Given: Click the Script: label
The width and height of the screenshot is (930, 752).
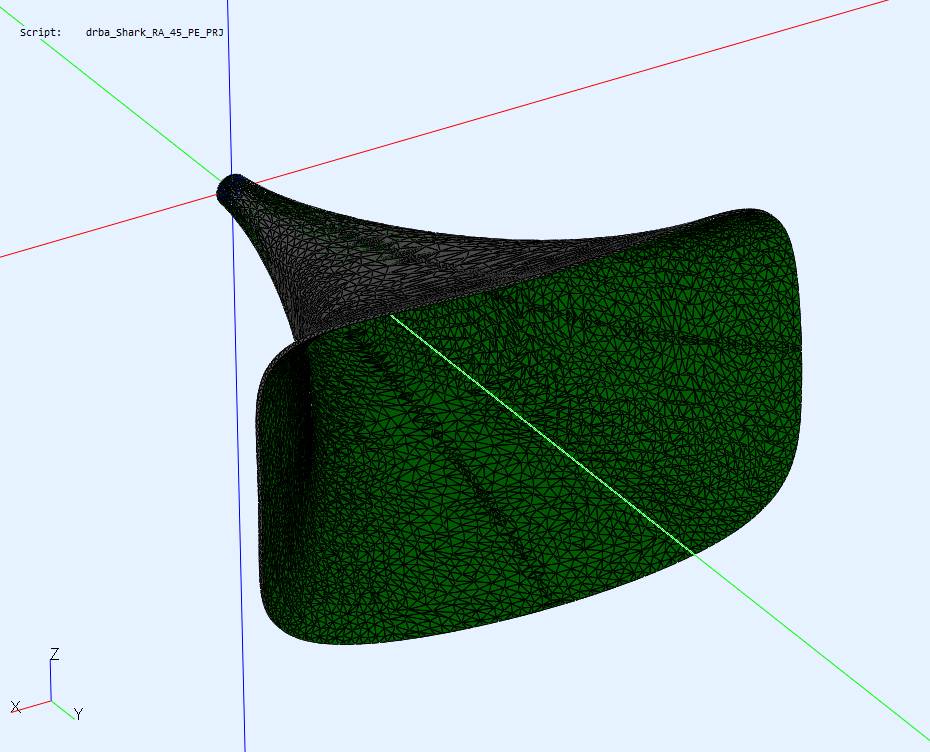Looking at the screenshot, I should coord(40,33).
